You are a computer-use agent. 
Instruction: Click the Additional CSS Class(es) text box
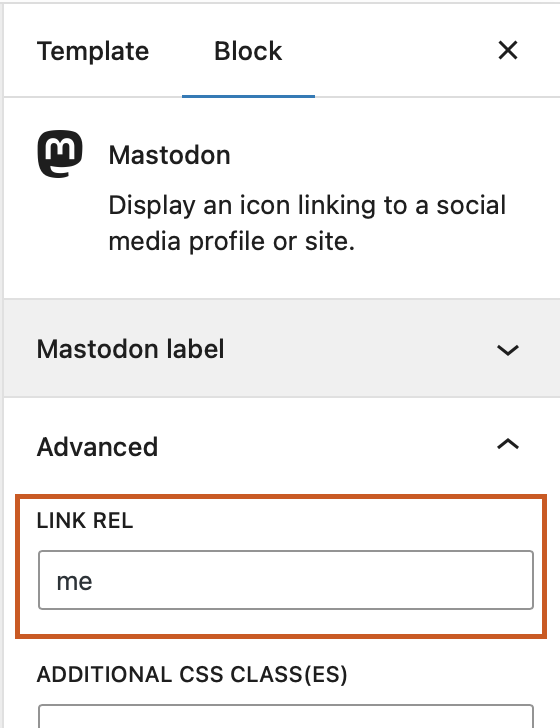pyautogui.click(x=286, y=716)
